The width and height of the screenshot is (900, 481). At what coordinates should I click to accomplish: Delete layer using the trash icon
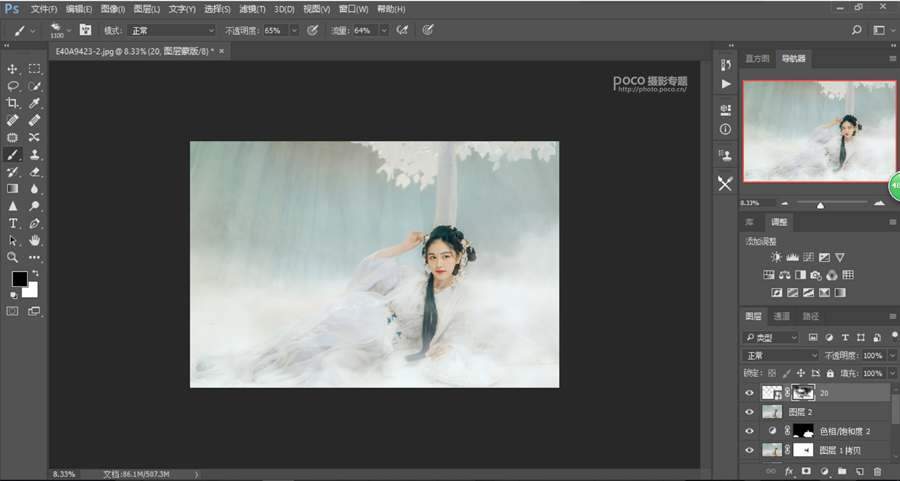877,471
